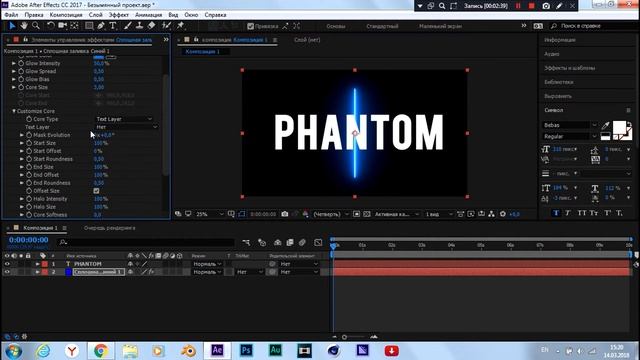The height and width of the screenshot is (360, 640).
Task: Click the Windows Start button
Action: pyautogui.click(x=13, y=351)
